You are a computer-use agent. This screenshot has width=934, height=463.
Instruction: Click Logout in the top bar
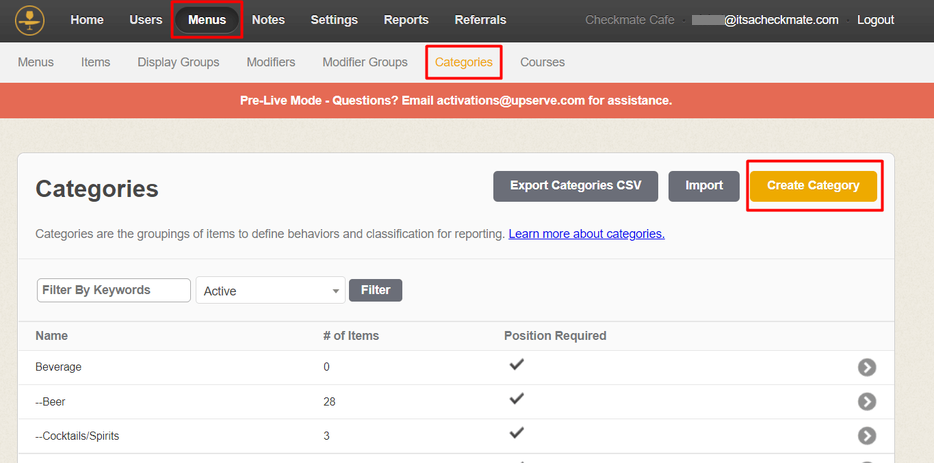tap(875, 20)
